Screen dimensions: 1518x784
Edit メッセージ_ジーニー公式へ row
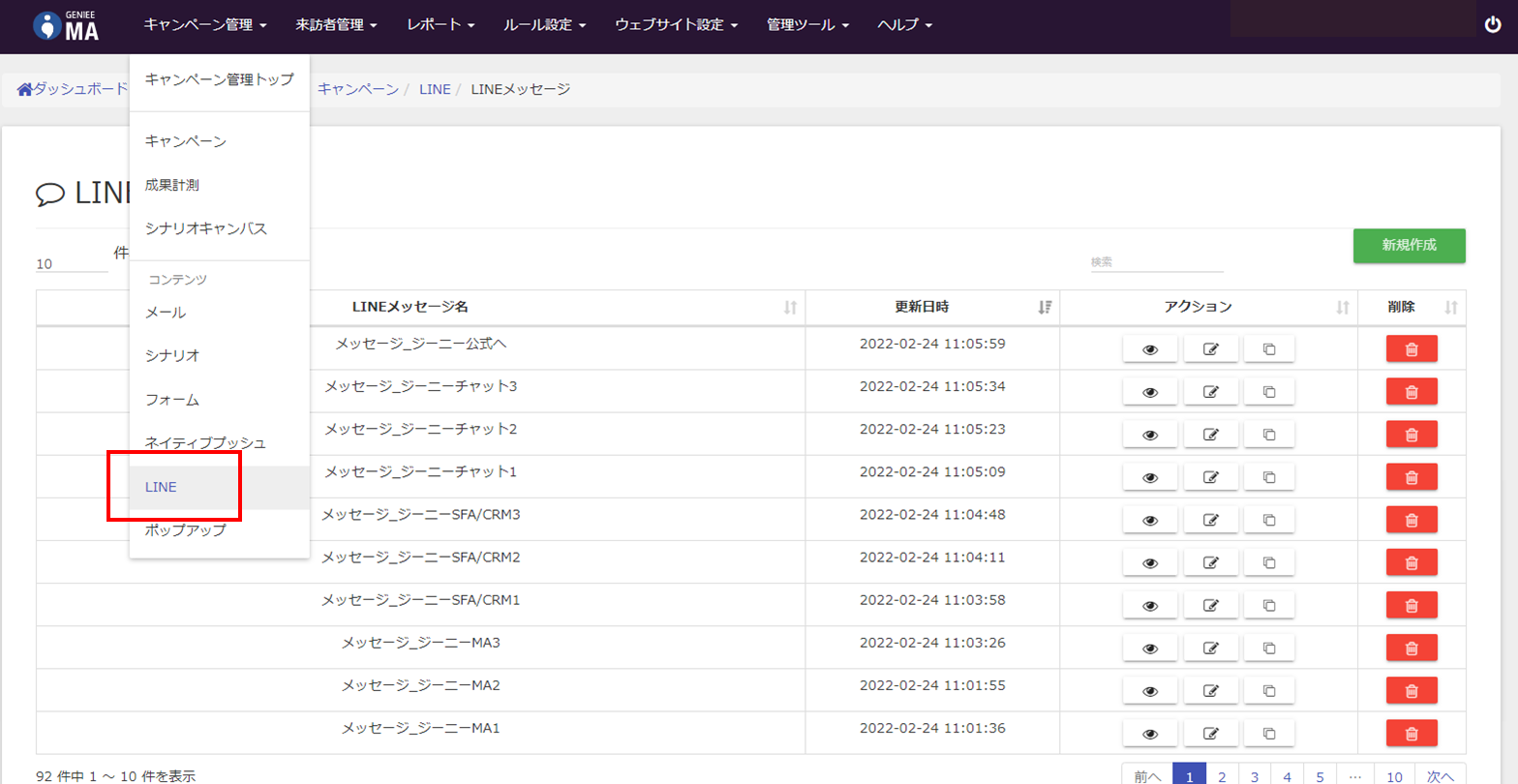click(x=1210, y=348)
